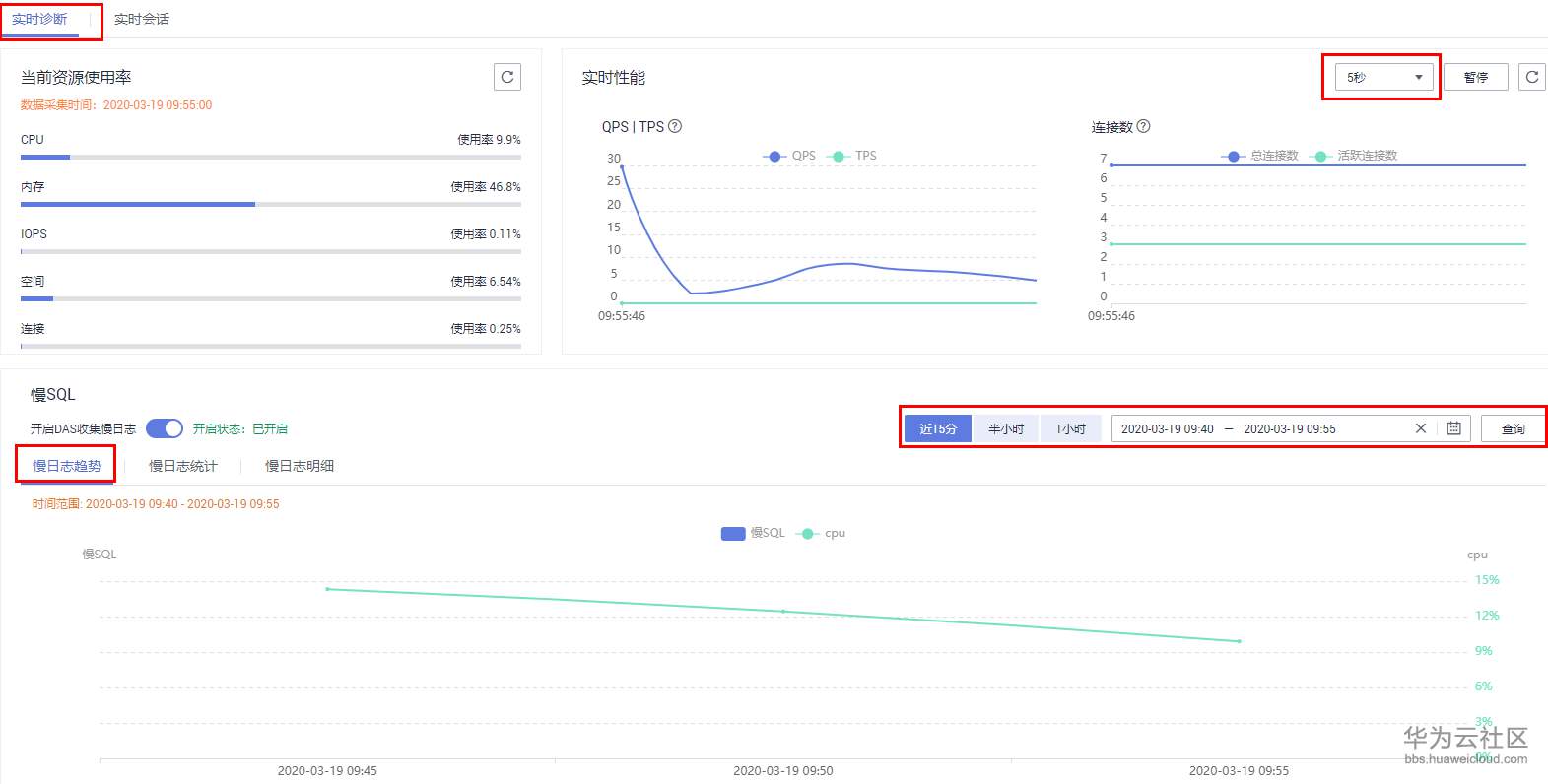This screenshot has width=1548, height=784.
Task: Toggle 总连接数 series in legend
Action: click(1260, 156)
